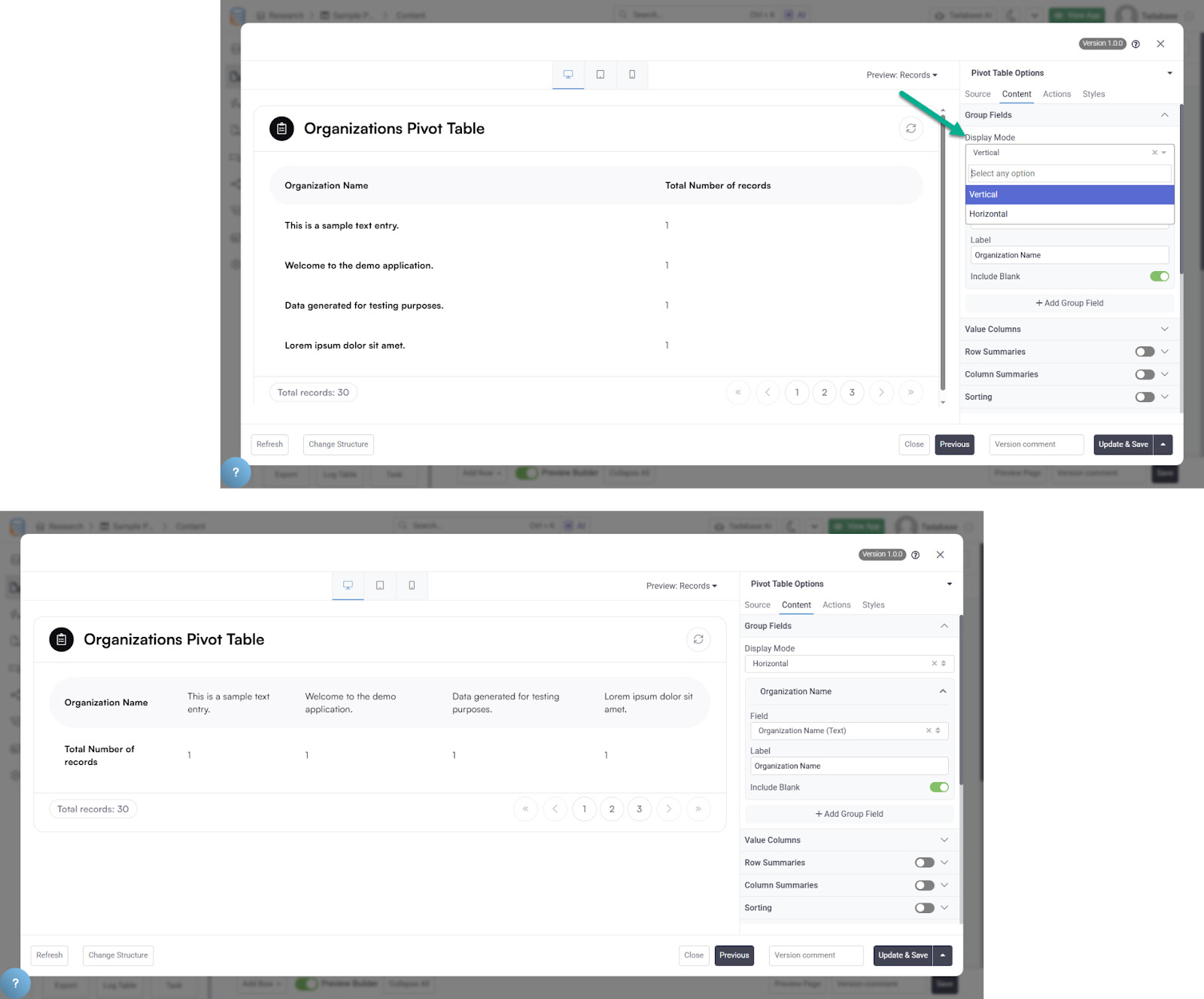Click the 'Select any option' search field
Viewport: 1204px width, 999px height.
click(1069, 174)
